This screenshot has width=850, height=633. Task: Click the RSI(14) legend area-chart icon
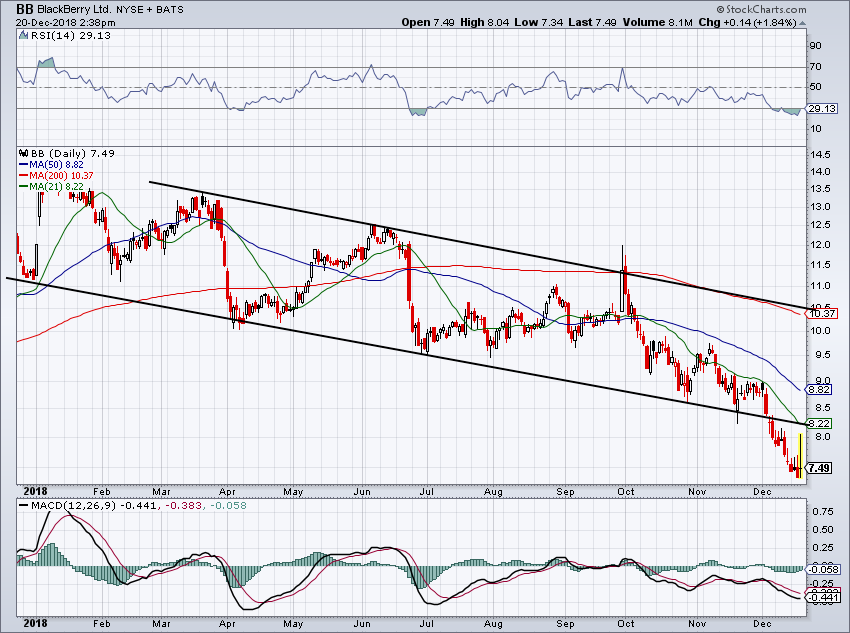23,35
